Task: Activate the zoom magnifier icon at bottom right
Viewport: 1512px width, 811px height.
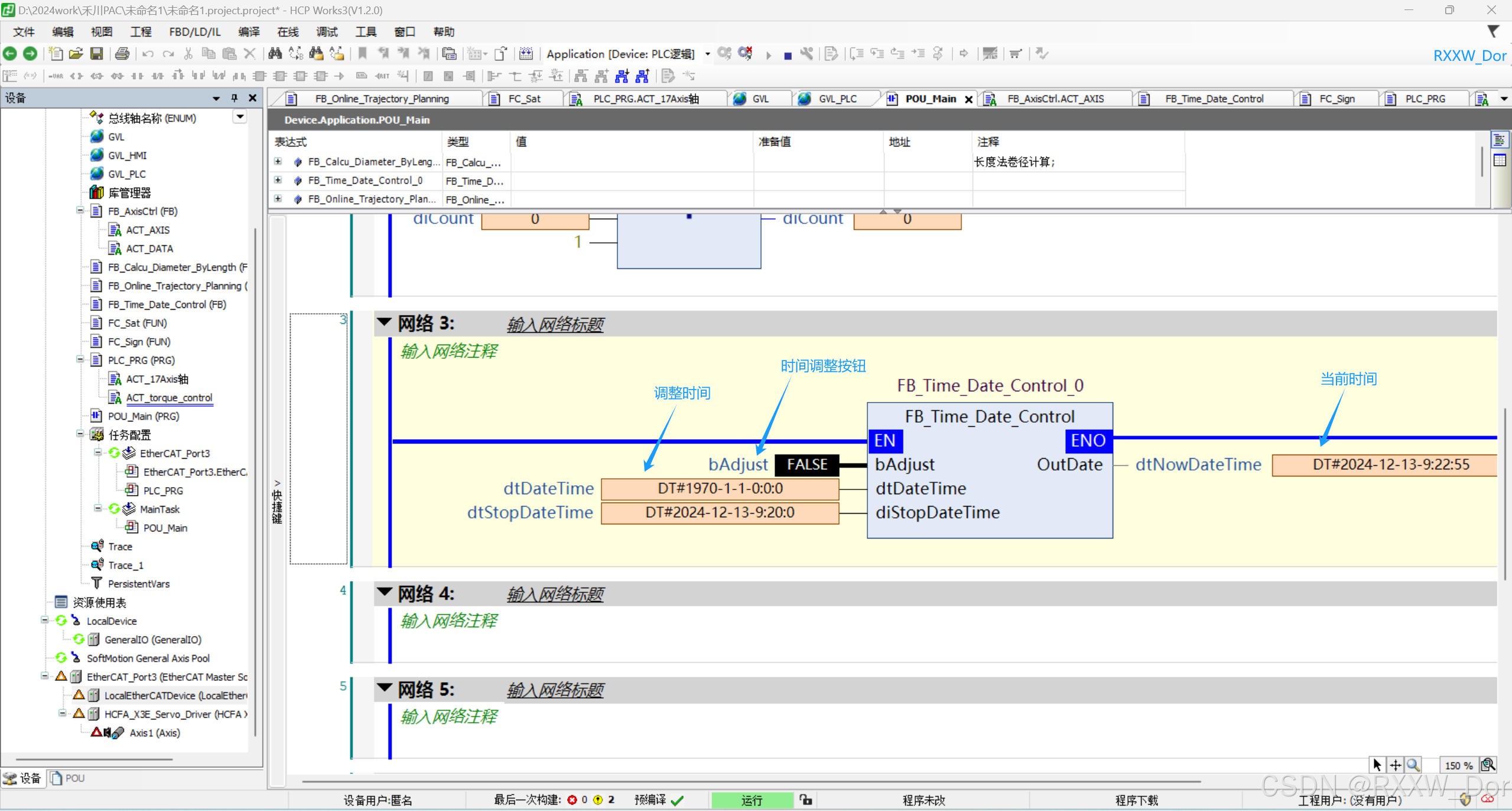Action: point(1413,764)
